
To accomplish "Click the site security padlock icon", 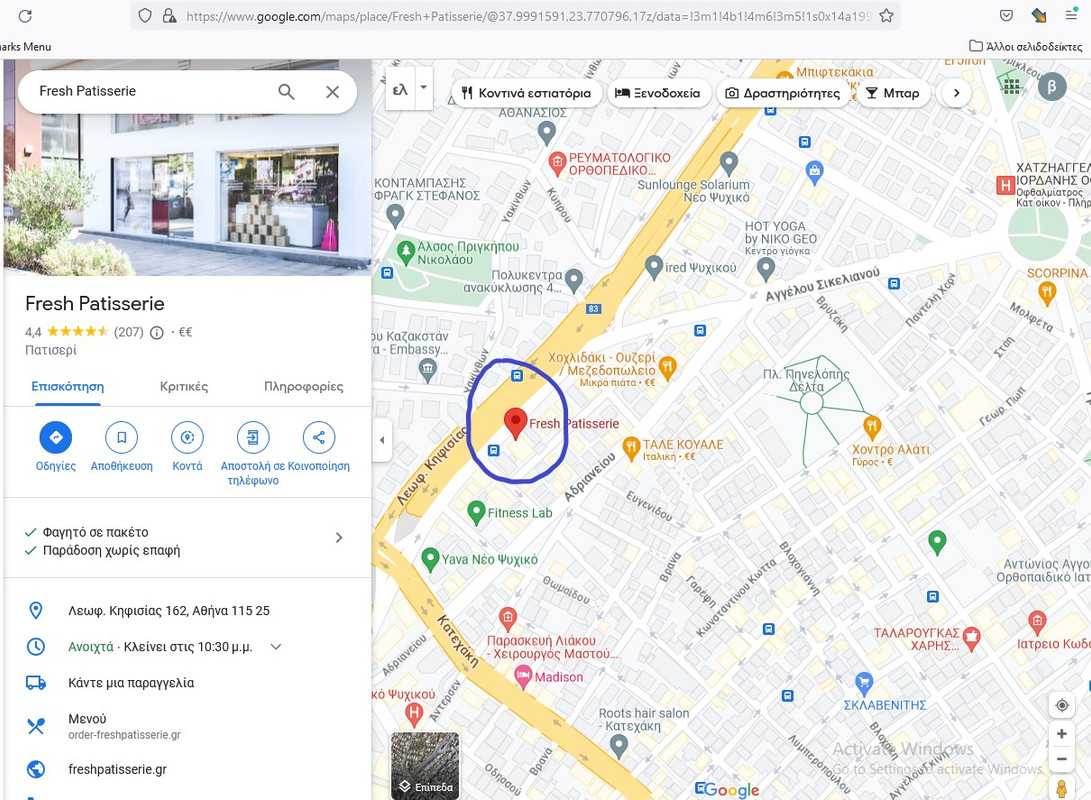I will pyautogui.click(x=168, y=15).
